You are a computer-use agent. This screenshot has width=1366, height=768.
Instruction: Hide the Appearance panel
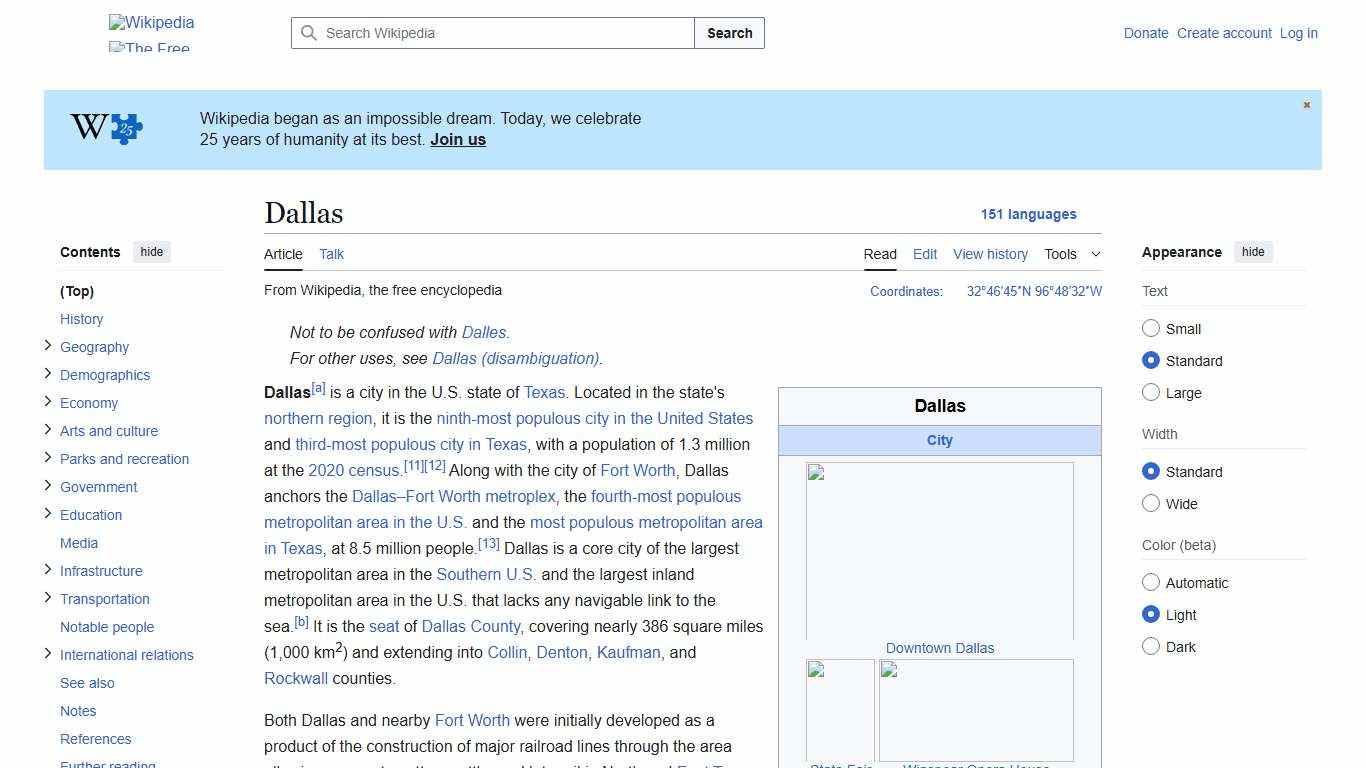1253,251
